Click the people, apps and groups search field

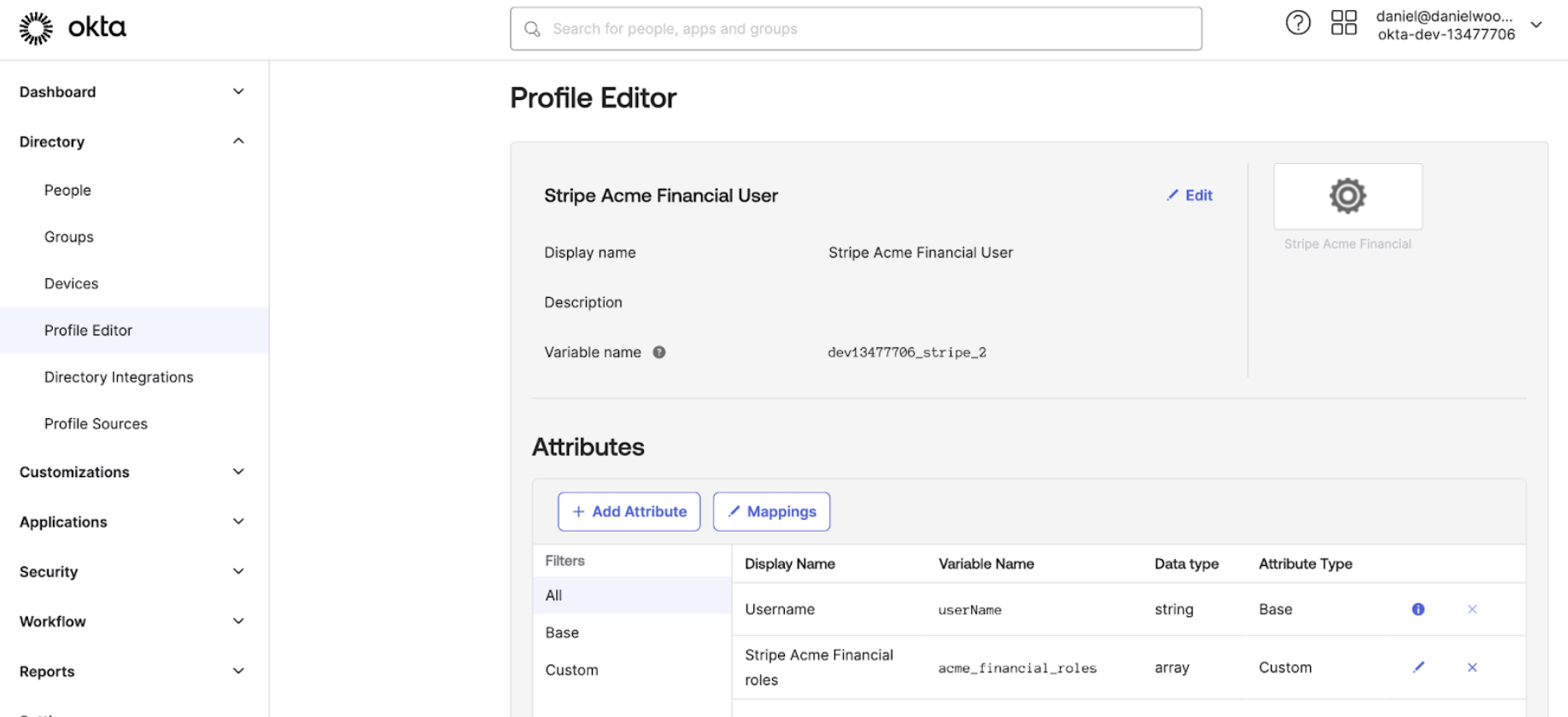tap(856, 29)
